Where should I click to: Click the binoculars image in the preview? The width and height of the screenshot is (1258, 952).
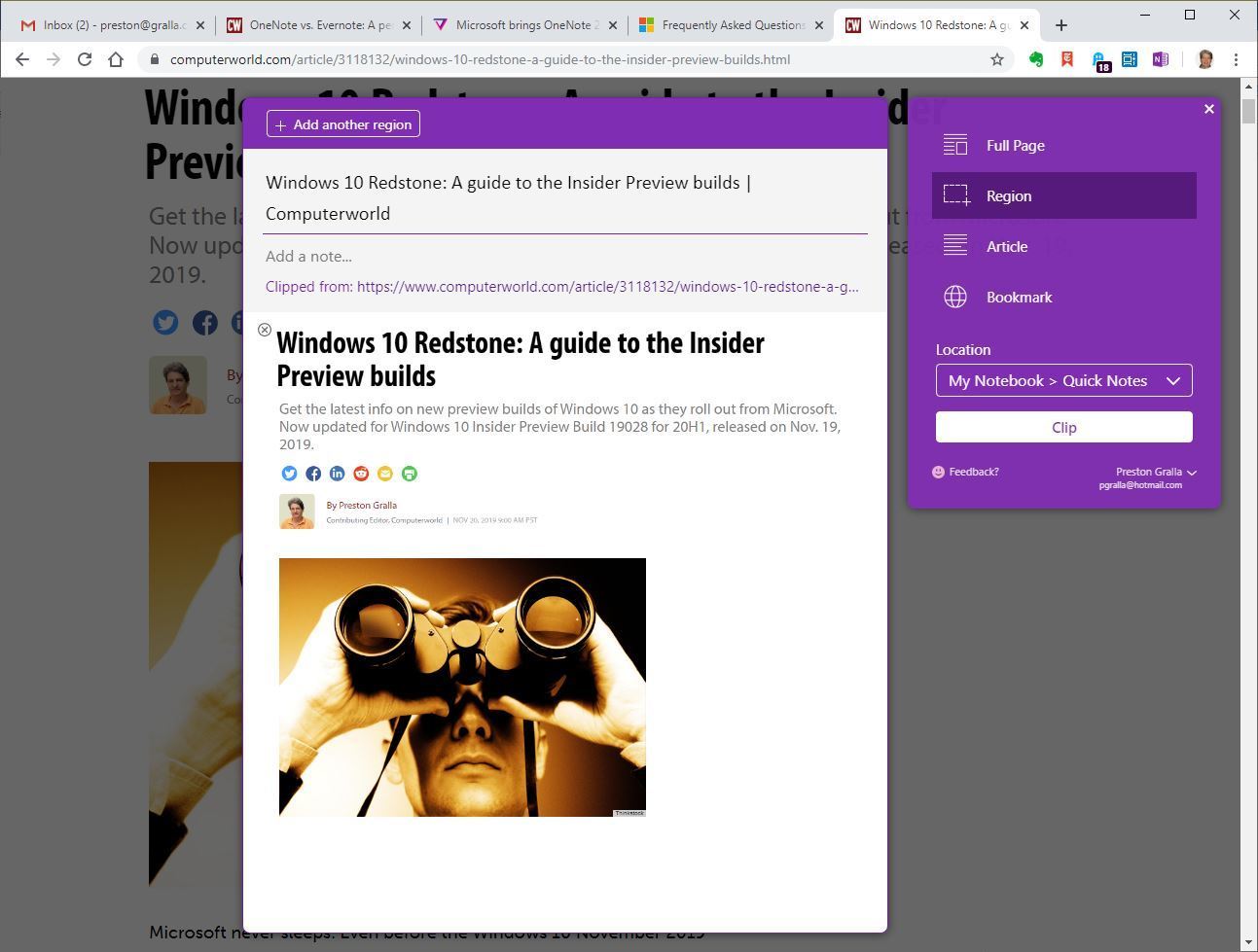pyautogui.click(x=462, y=688)
